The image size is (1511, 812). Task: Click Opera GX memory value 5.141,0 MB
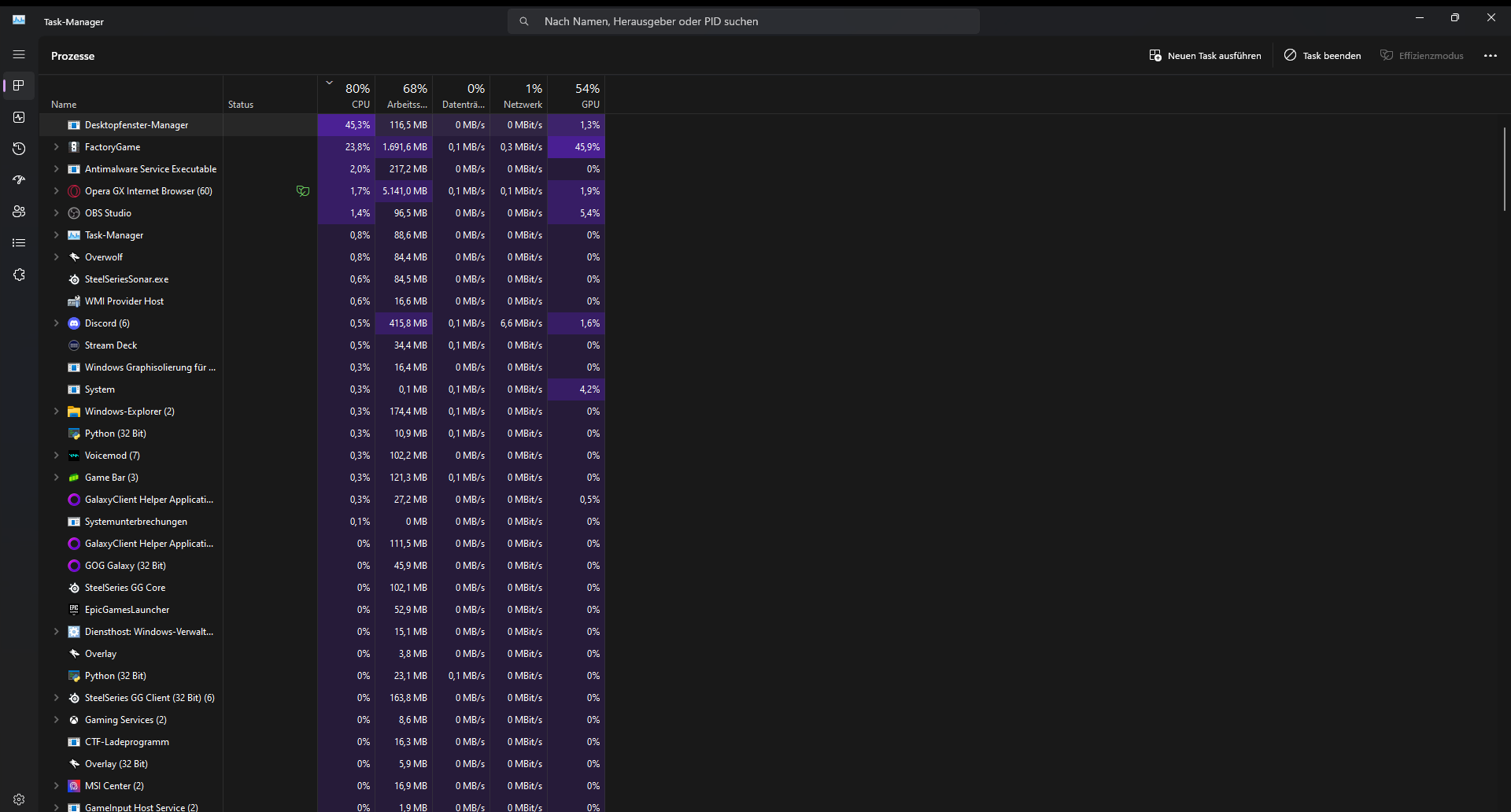tap(404, 191)
